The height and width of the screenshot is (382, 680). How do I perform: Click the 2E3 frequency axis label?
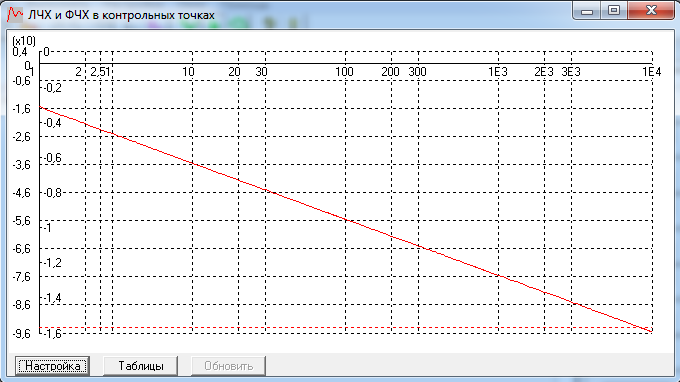tap(544, 72)
